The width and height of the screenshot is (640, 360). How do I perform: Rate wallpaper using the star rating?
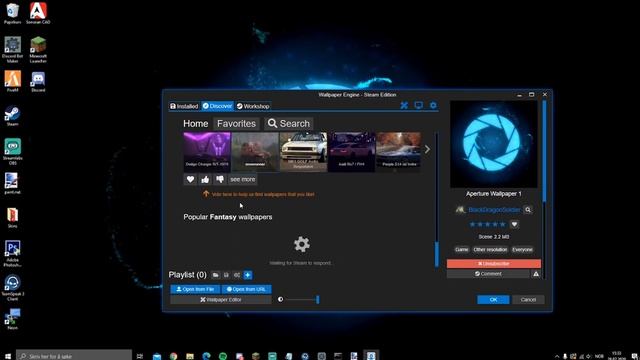pos(487,224)
